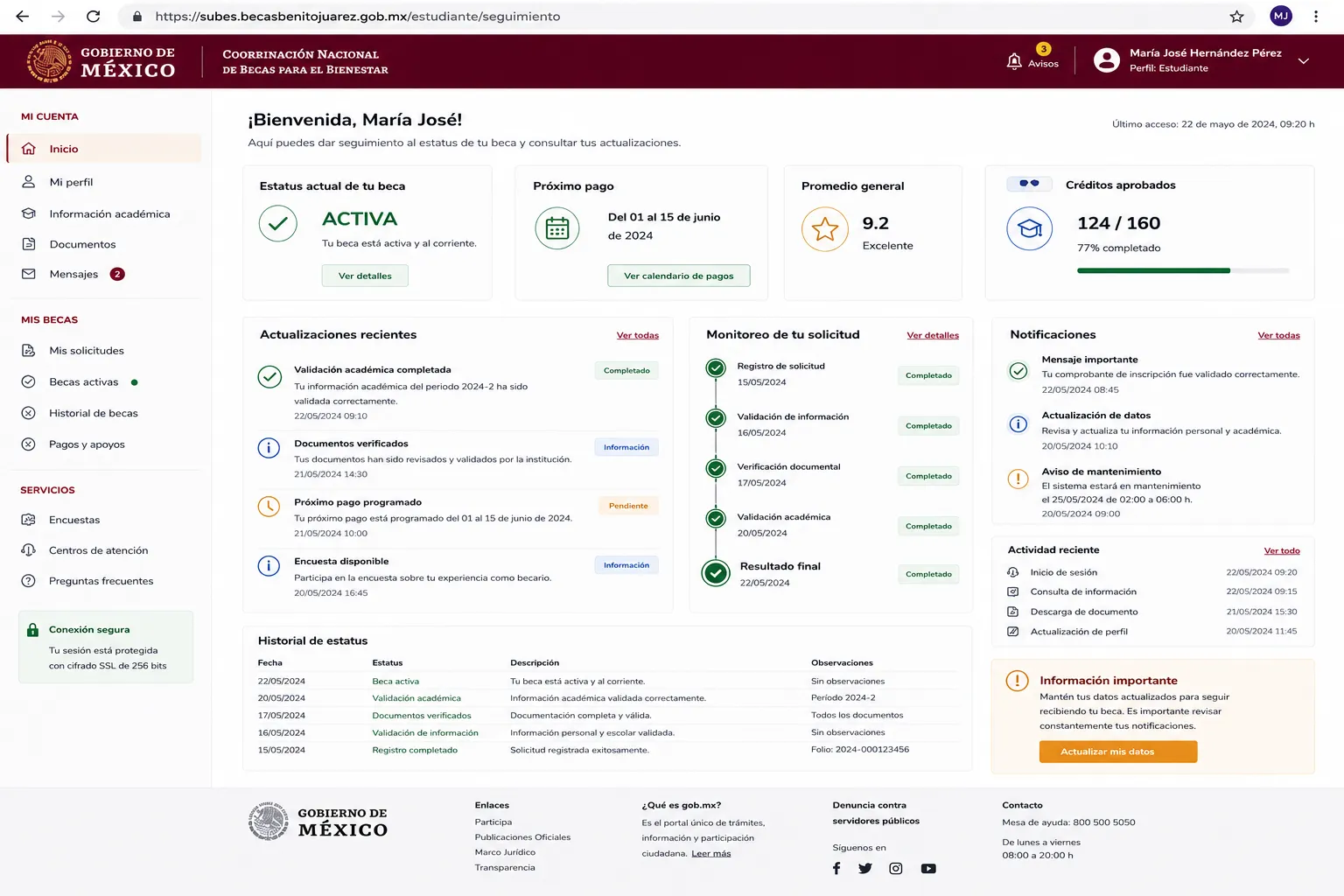This screenshot has height=896, width=1344.
Task: Click the Conexión segura padlock icon
Action: point(32,630)
